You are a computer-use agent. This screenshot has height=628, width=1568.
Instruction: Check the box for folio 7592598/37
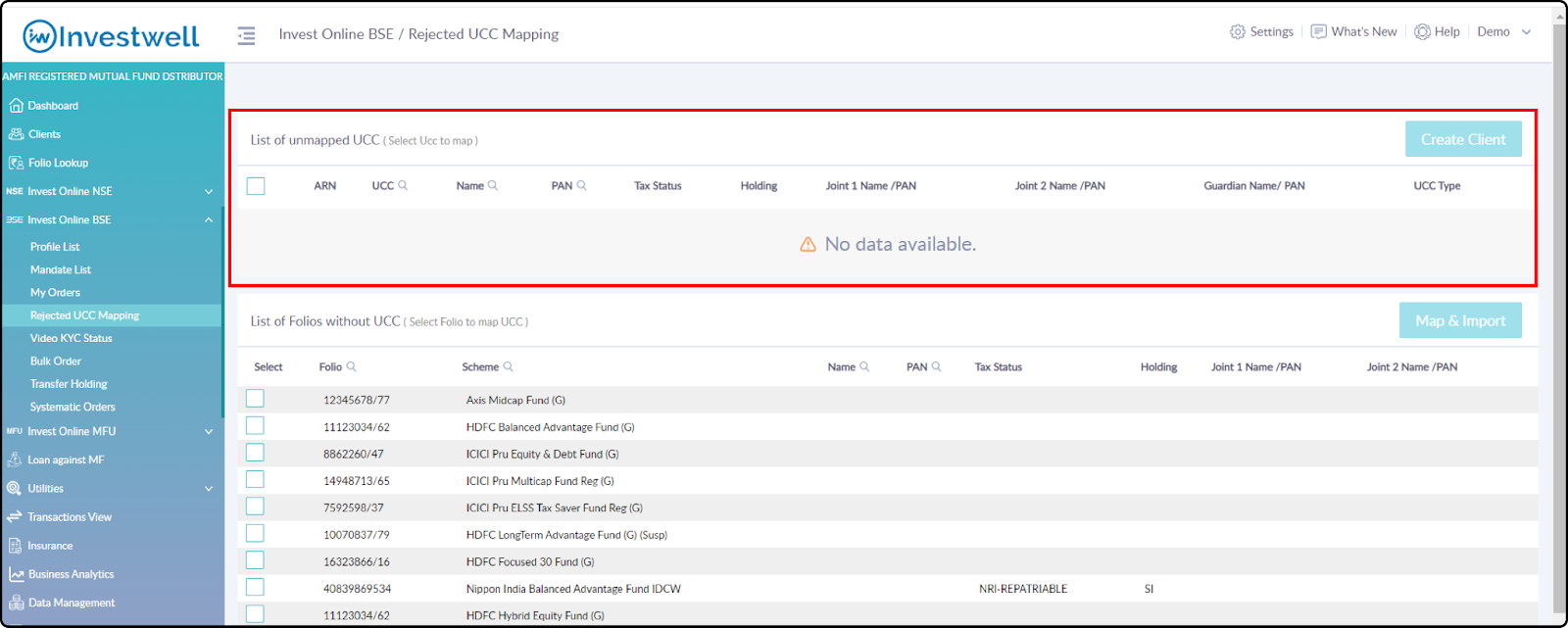[255, 507]
